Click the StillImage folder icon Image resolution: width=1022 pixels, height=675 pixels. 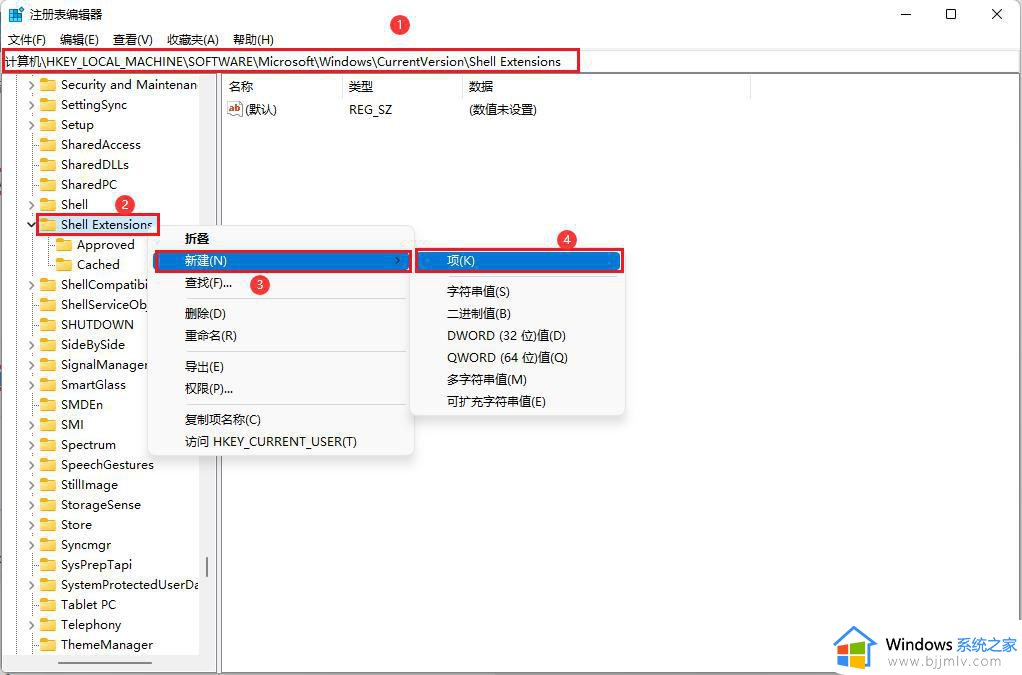point(48,485)
